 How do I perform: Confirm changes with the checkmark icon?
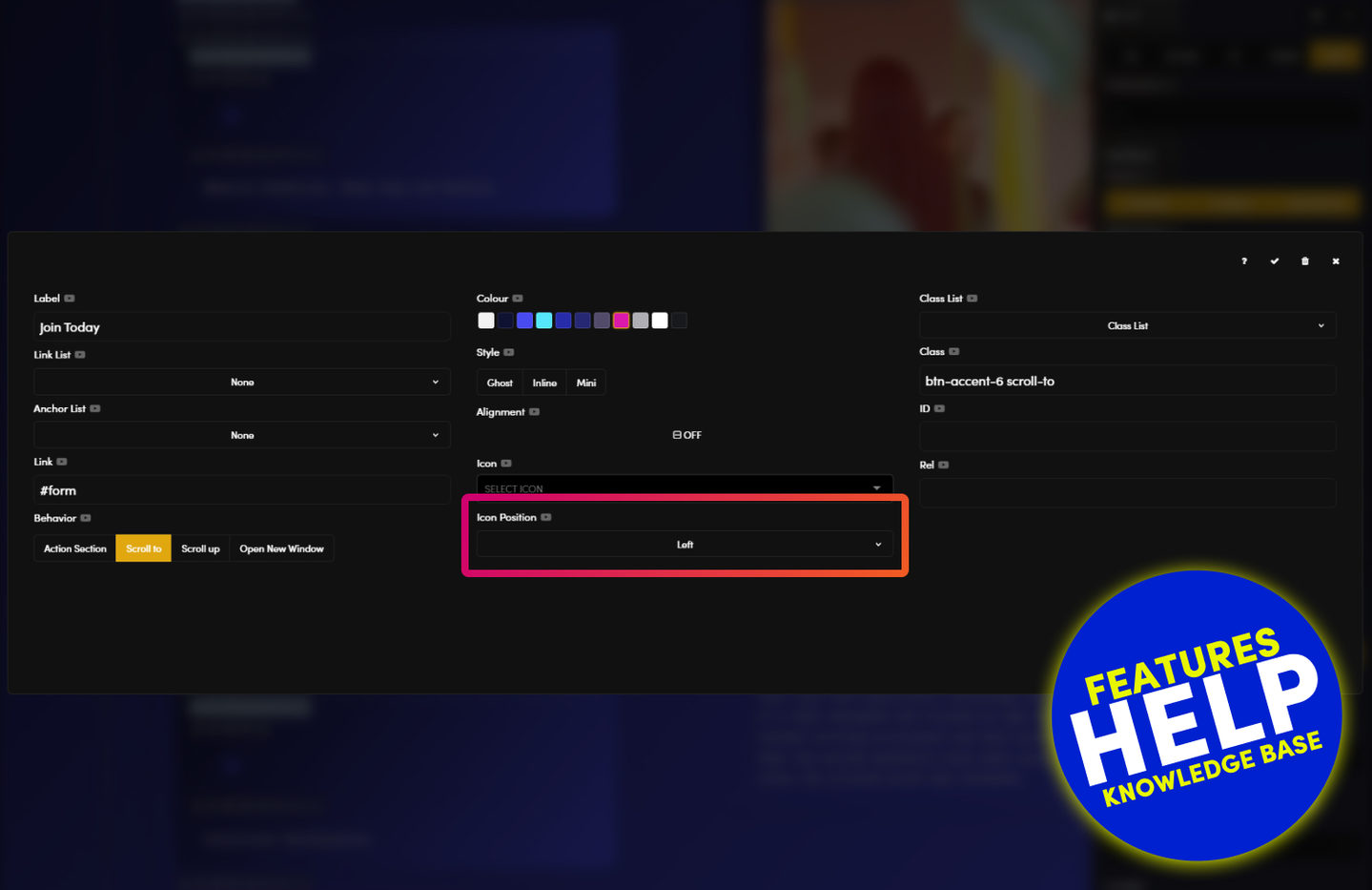1274,261
